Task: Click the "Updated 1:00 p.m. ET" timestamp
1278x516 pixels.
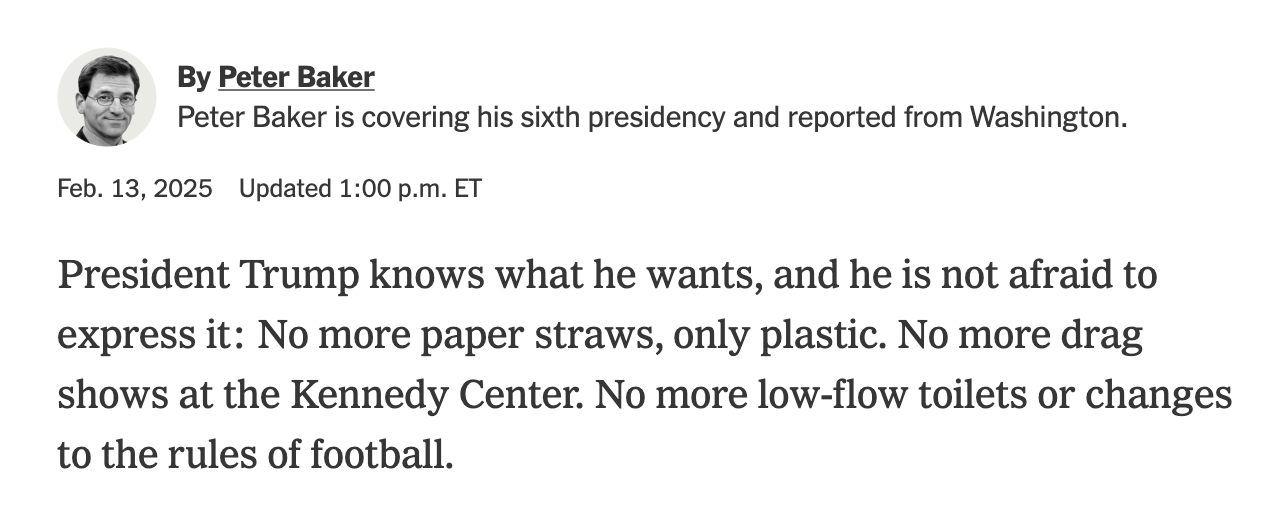Action: click(x=360, y=188)
